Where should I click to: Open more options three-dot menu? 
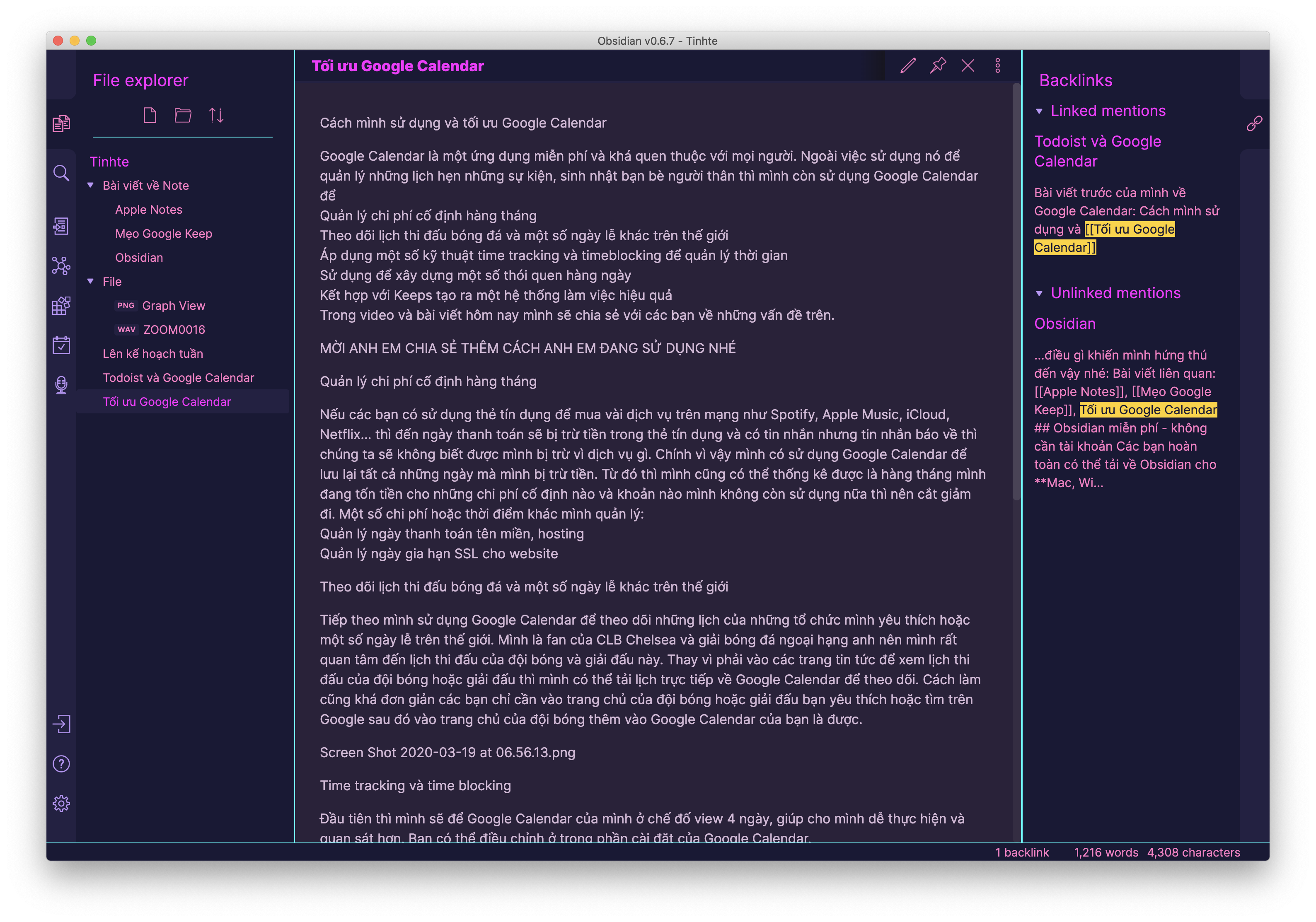coord(997,66)
